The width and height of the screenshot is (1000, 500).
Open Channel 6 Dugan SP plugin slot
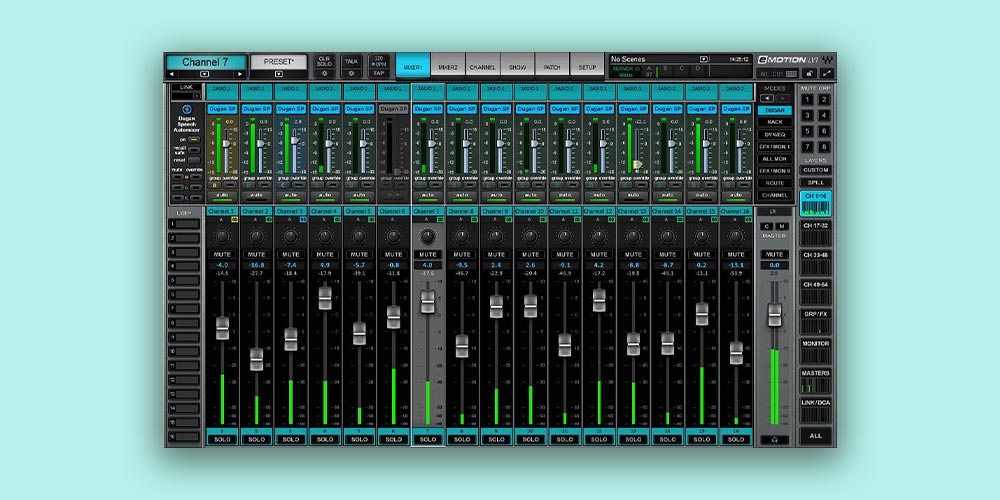pyautogui.click(x=393, y=109)
